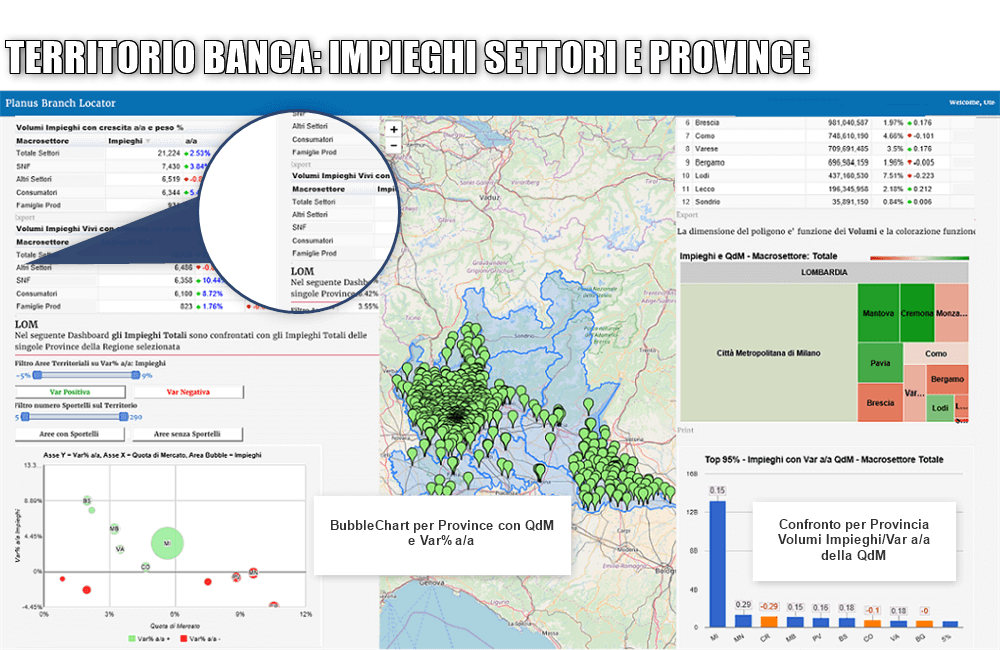Image resolution: width=1000 pixels, height=650 pixels.
Task: Zoom out on the map with minus button
Action: [394, 145]
